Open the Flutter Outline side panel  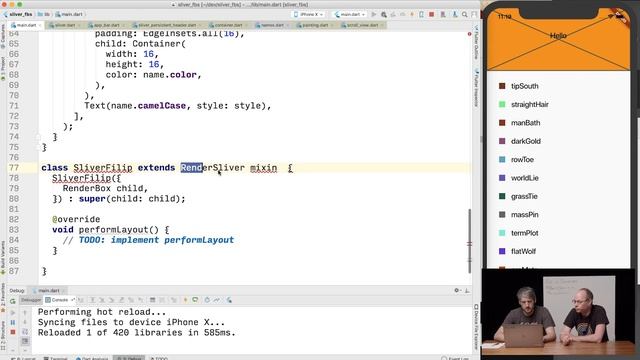point(476,42)
